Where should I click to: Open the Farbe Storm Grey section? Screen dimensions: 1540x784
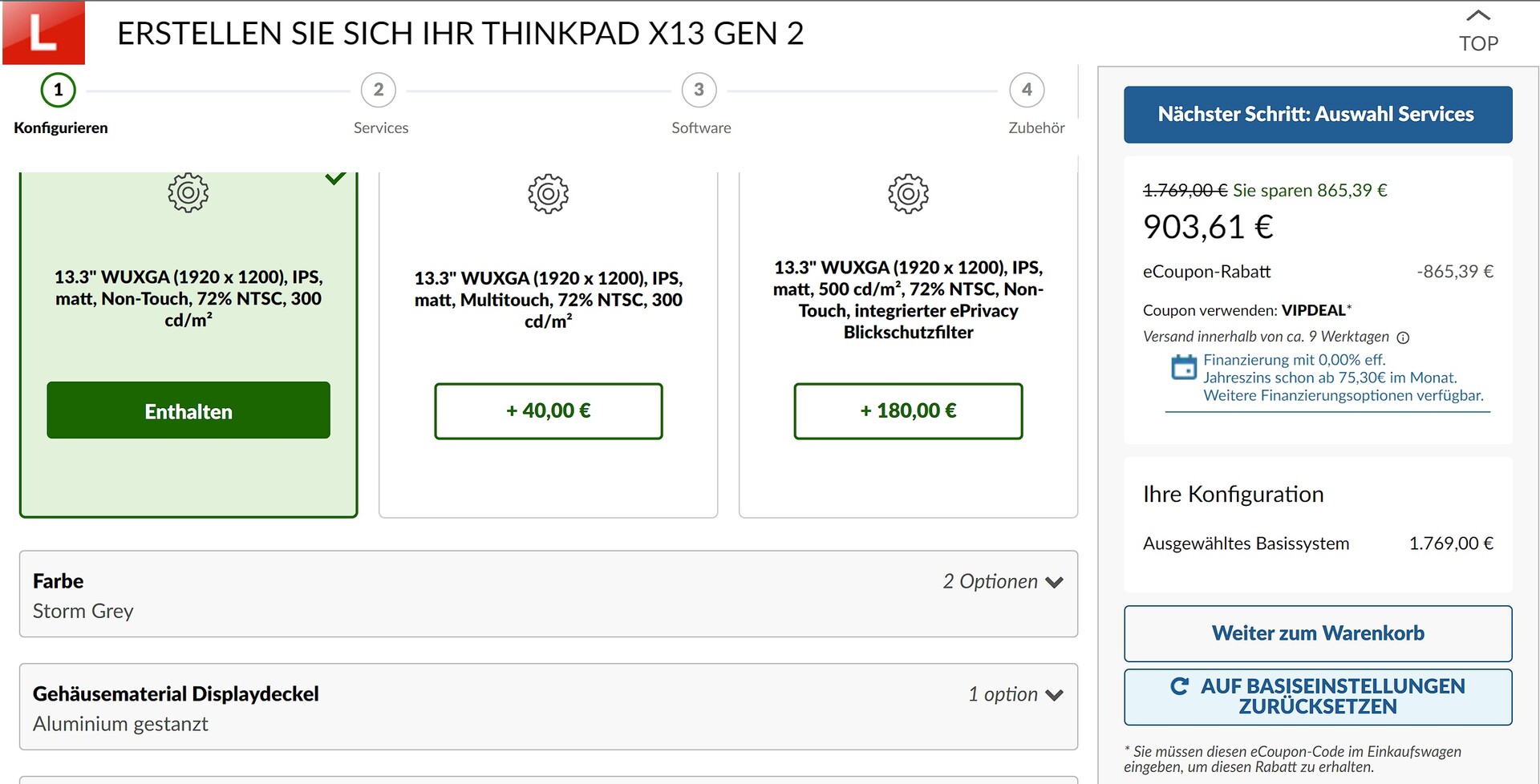(x=549, y=594)
